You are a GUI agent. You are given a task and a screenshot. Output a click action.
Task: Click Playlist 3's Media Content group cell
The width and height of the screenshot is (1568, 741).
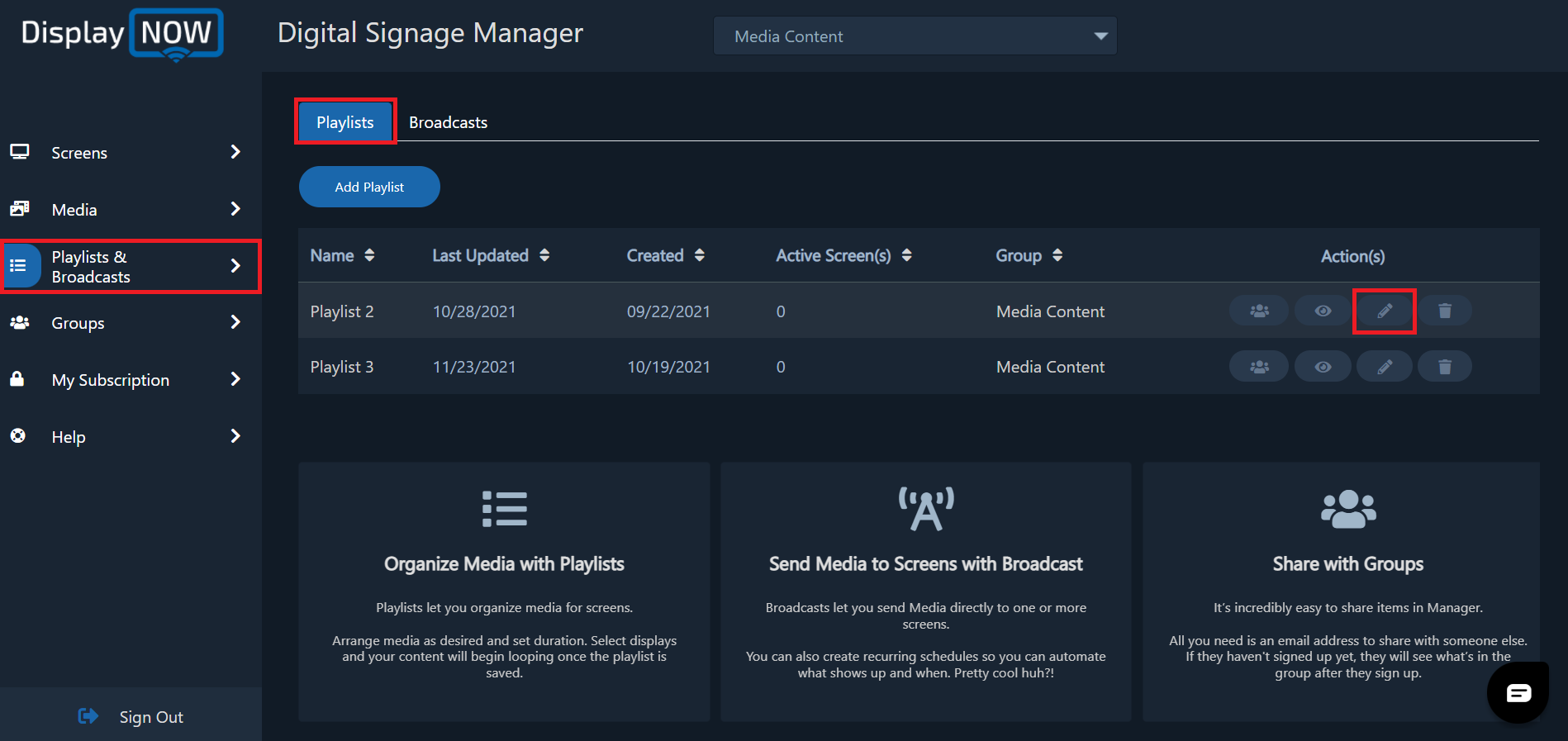[x=1050, y=367]
